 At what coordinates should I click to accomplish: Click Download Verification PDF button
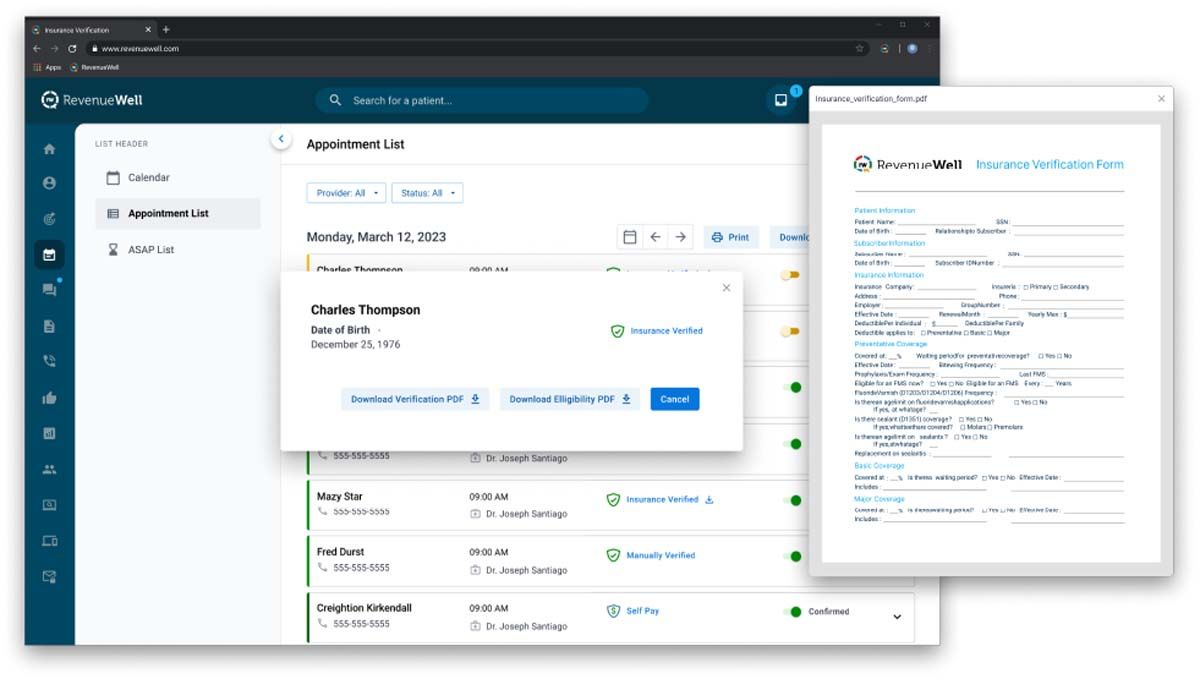415,399
